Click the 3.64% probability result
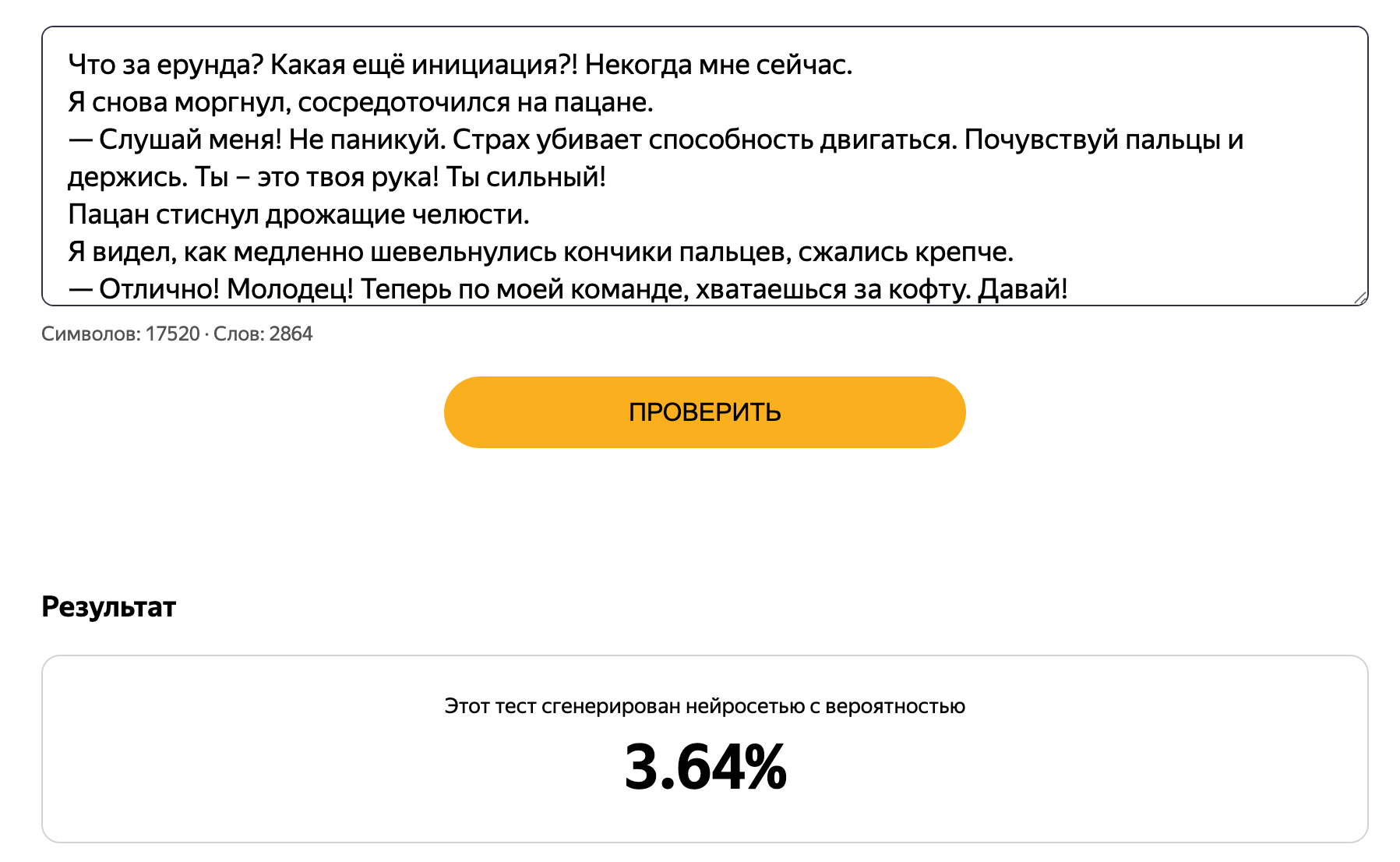The image size is (1400, 862). pyautogui.click(x=705, y=768)
